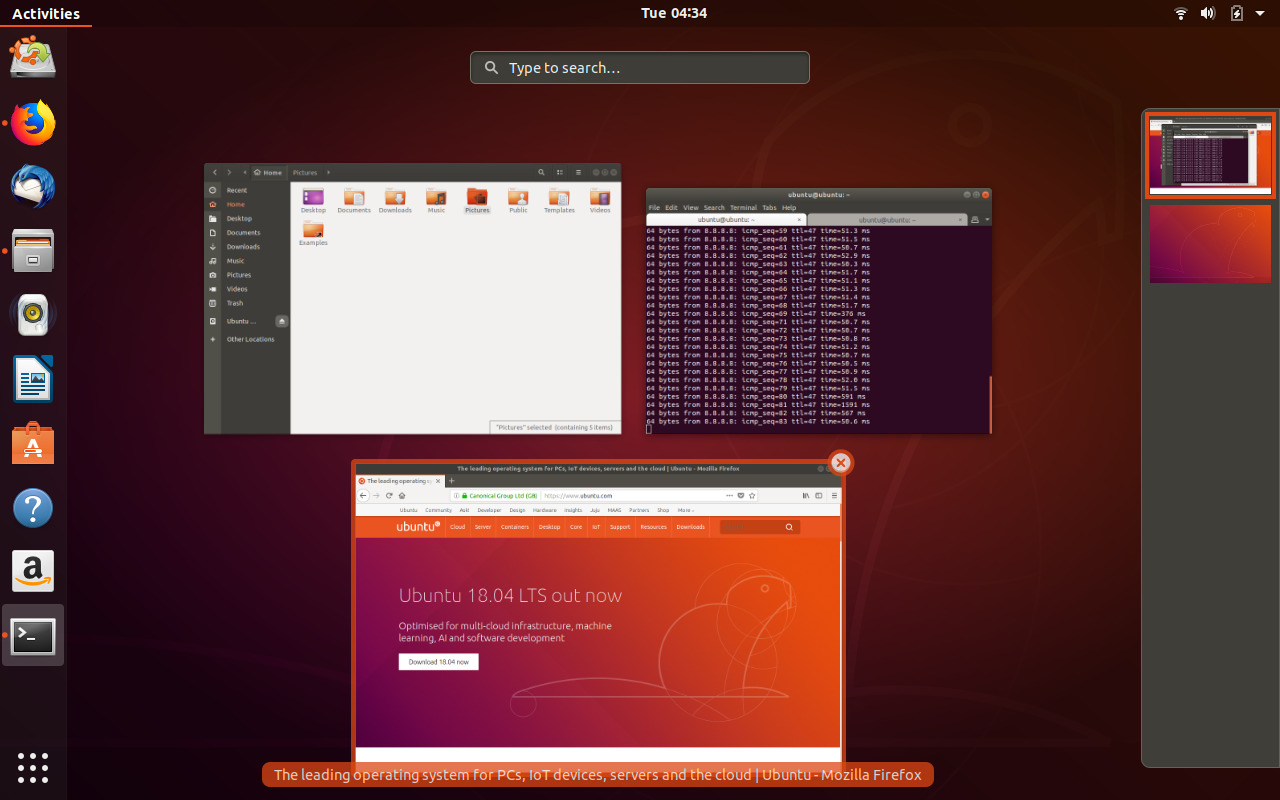Click the clock showing Tue 04:34
This screenshot has height=800, width=1280.
(x=674, y=13)
